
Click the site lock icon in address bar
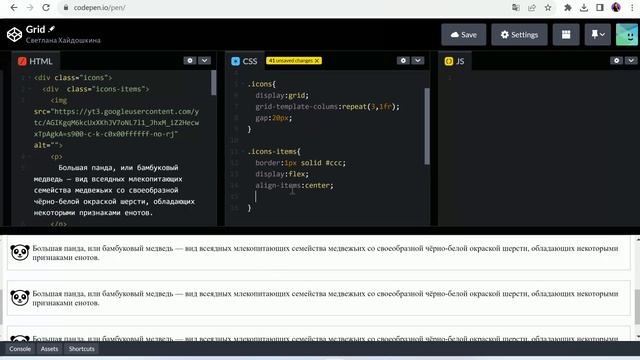(x=65, y=7)
